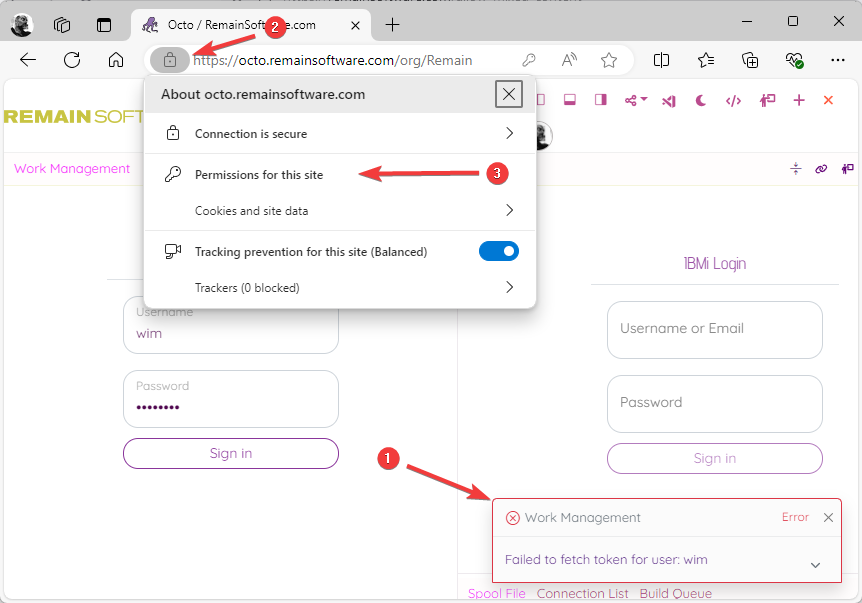
Task: Open Browser essentials heart icon
Action: 794,60
